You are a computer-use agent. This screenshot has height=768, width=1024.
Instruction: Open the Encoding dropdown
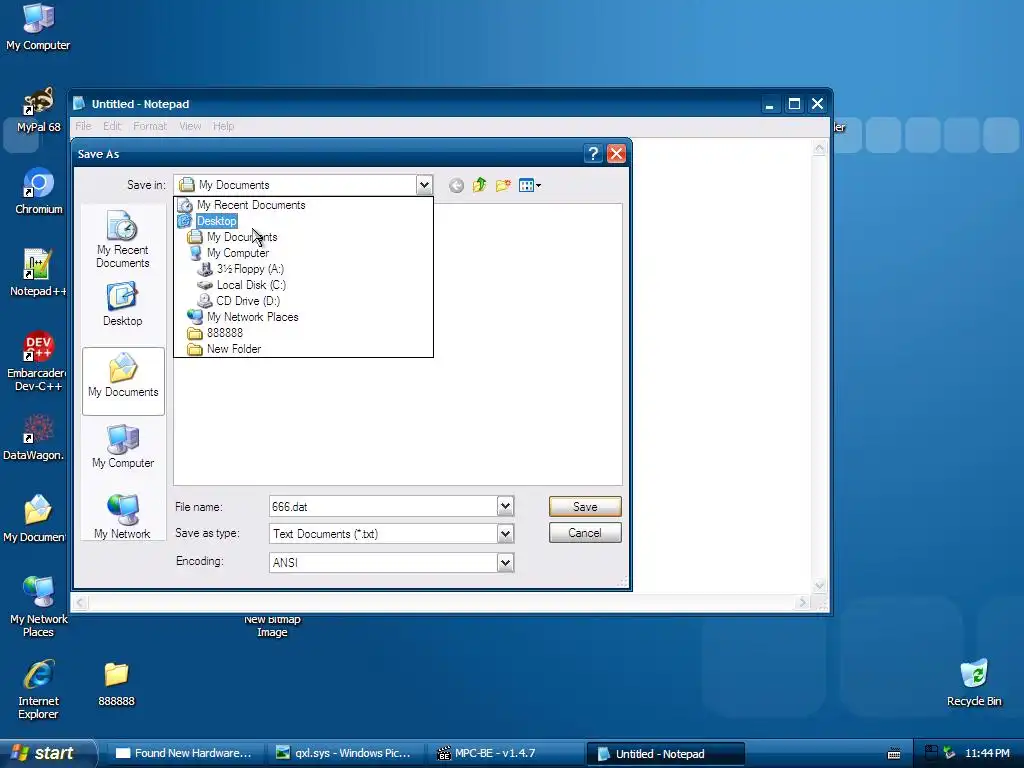[x=505, y=562]
